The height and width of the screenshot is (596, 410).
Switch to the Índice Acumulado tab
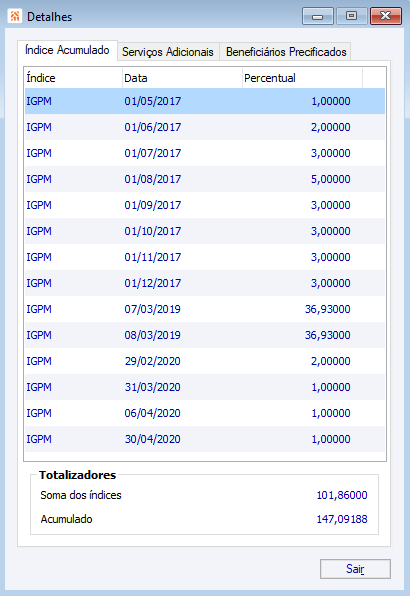67,50
